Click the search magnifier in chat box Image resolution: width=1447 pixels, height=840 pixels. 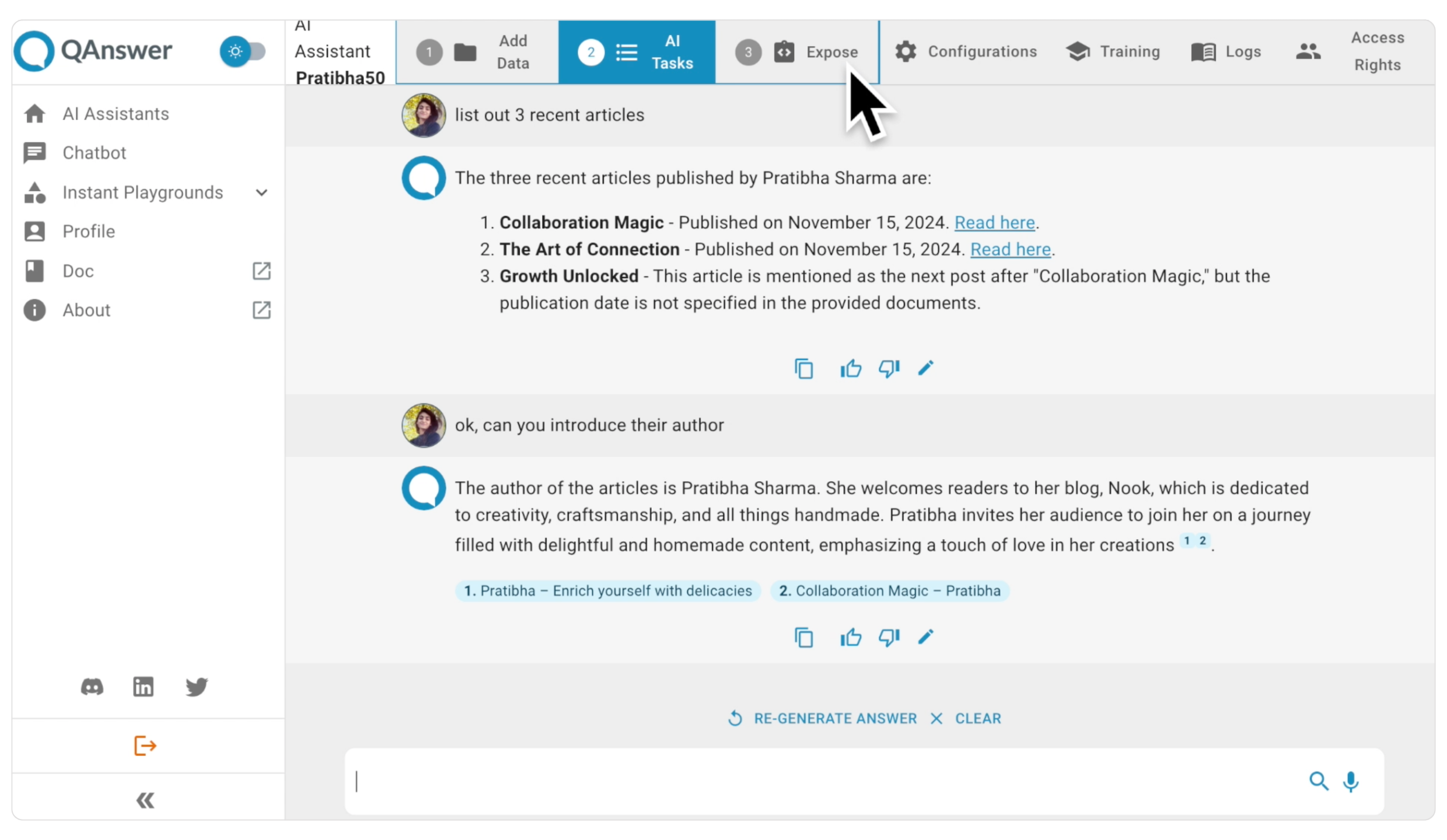pyautogui.click(x=1318, y=781)
